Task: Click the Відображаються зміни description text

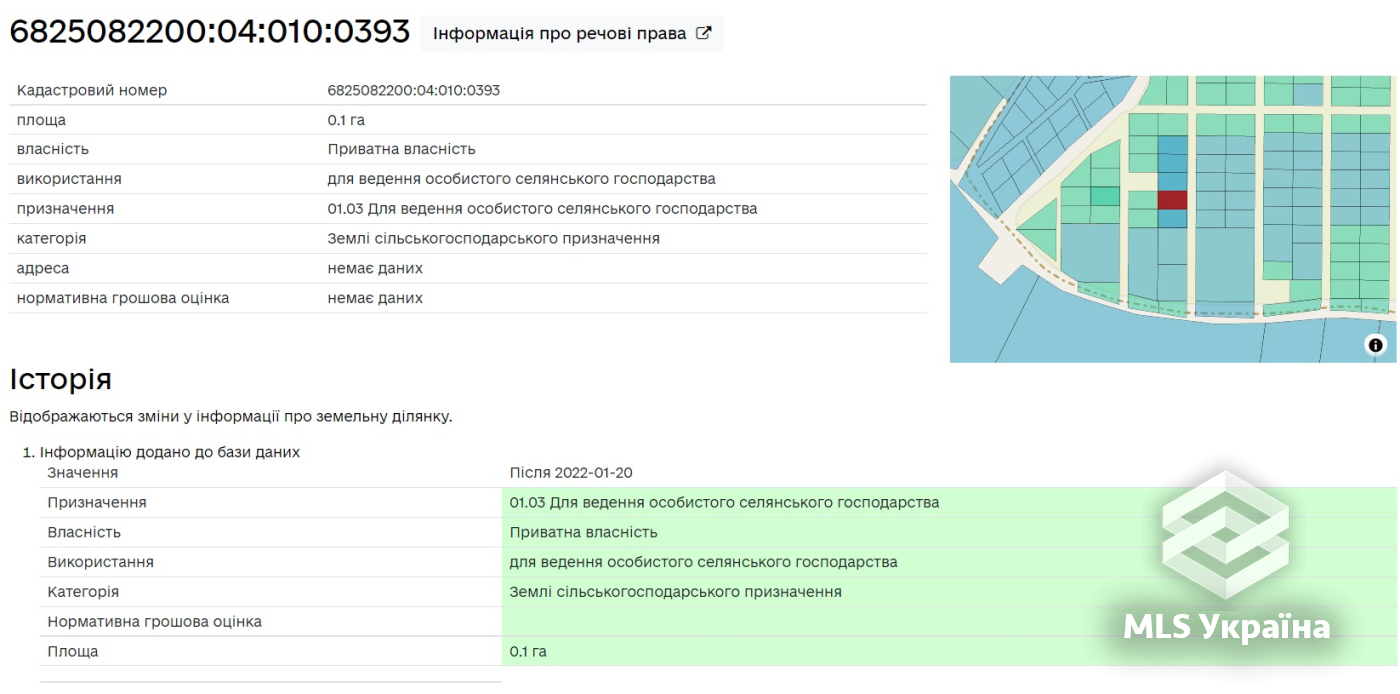Action: click(x=231, y=416)
